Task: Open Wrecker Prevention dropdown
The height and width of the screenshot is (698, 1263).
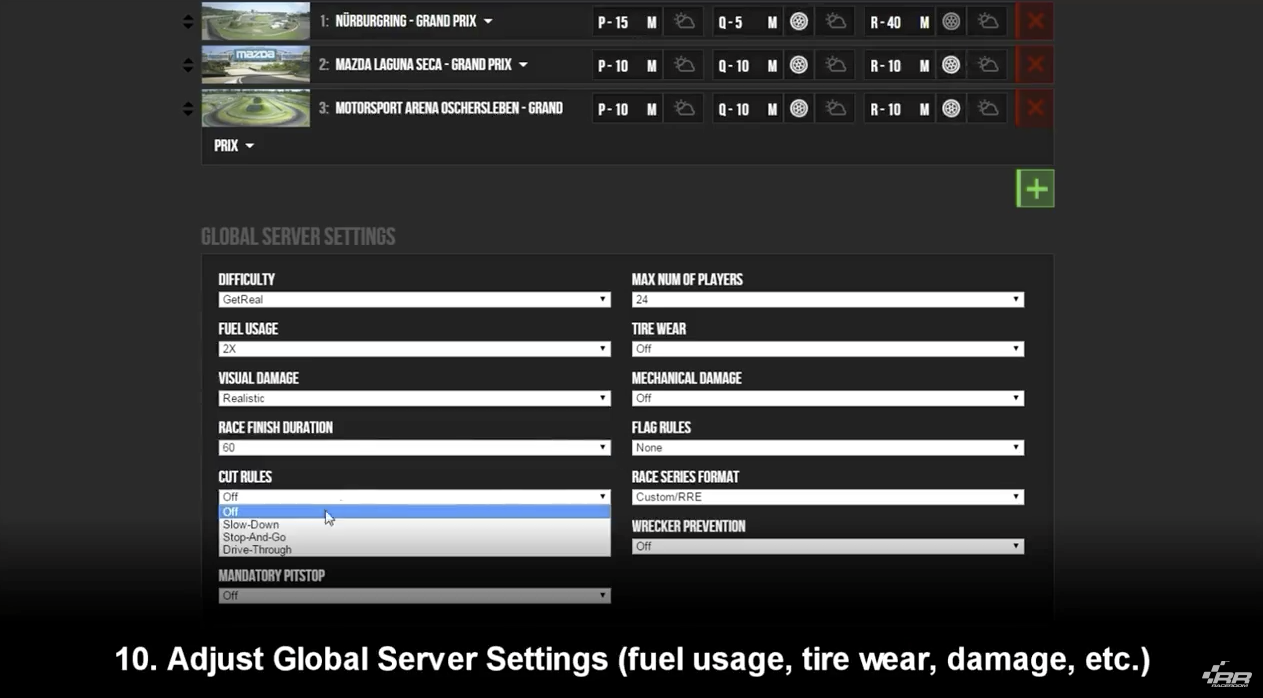Action: [828, 546]
